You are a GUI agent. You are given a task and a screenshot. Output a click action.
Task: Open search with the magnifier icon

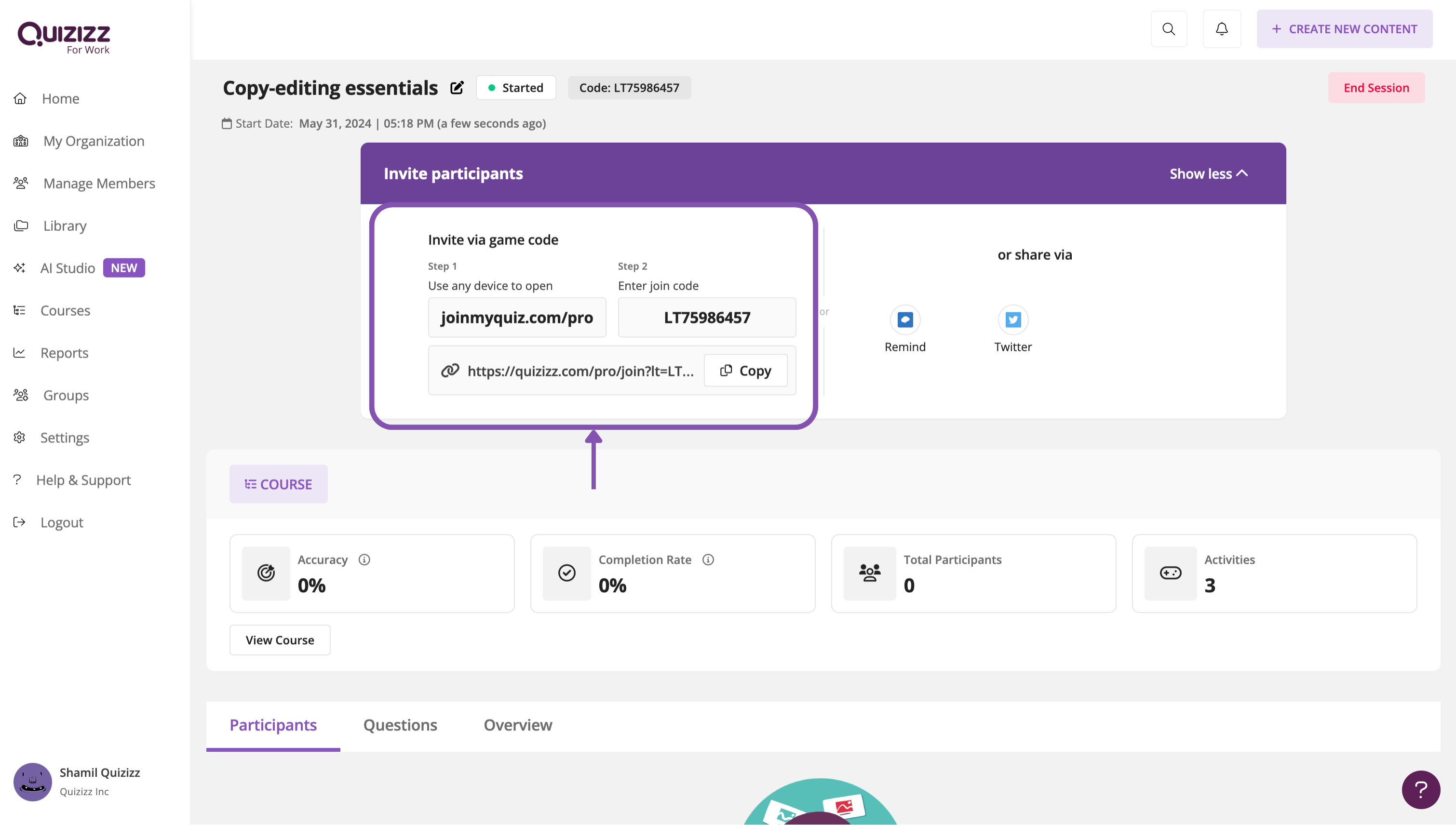tap(1168, 29)
